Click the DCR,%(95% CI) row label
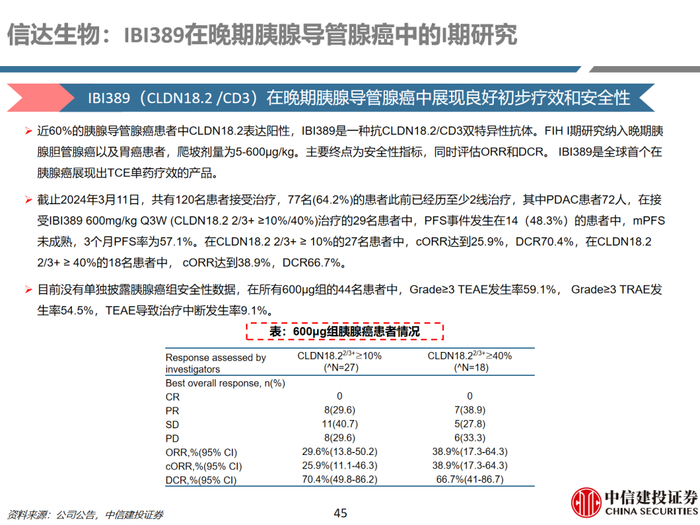Image resolution: width=700 pixels, height=525 pixels. click(201, 480)
